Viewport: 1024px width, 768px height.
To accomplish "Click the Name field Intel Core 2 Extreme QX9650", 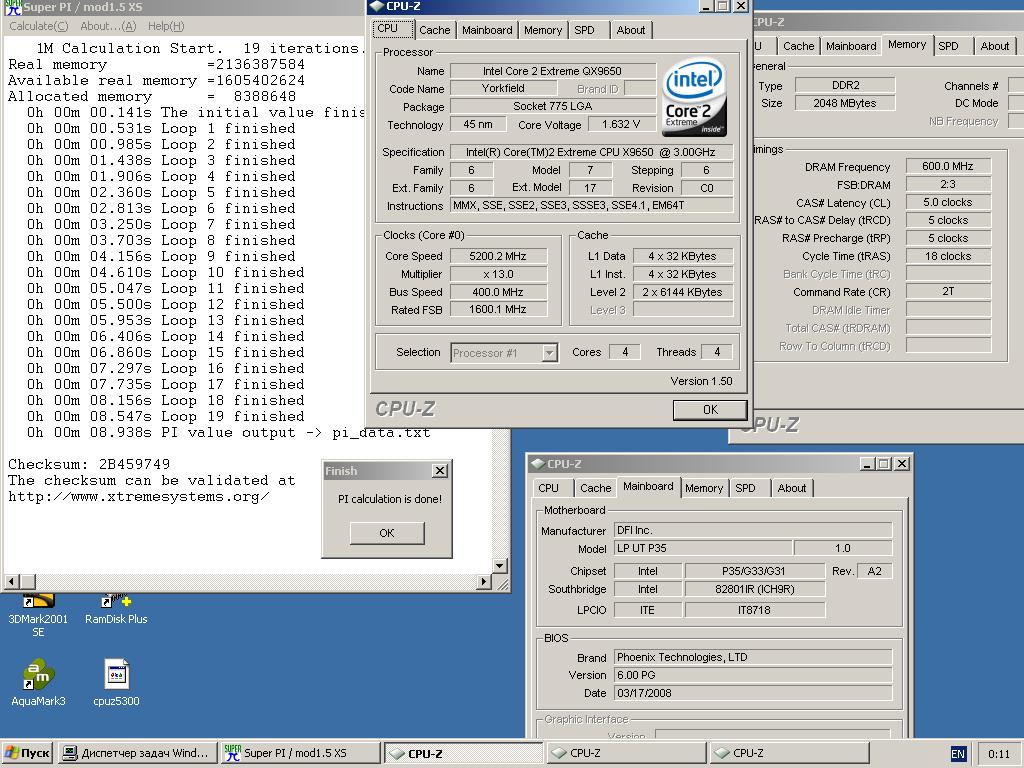I will [552, 71].
